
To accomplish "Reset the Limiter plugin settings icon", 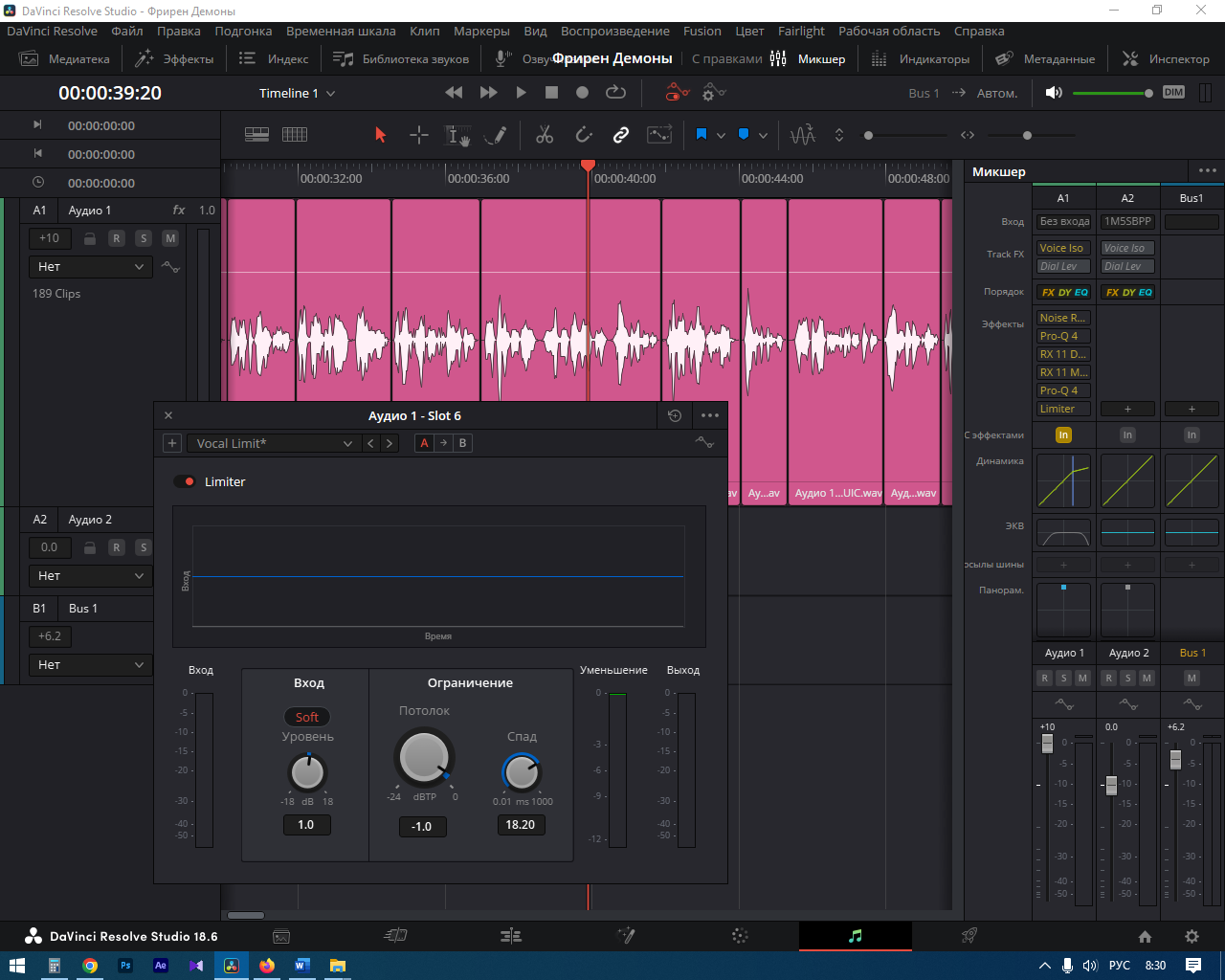I will [675, 415].
